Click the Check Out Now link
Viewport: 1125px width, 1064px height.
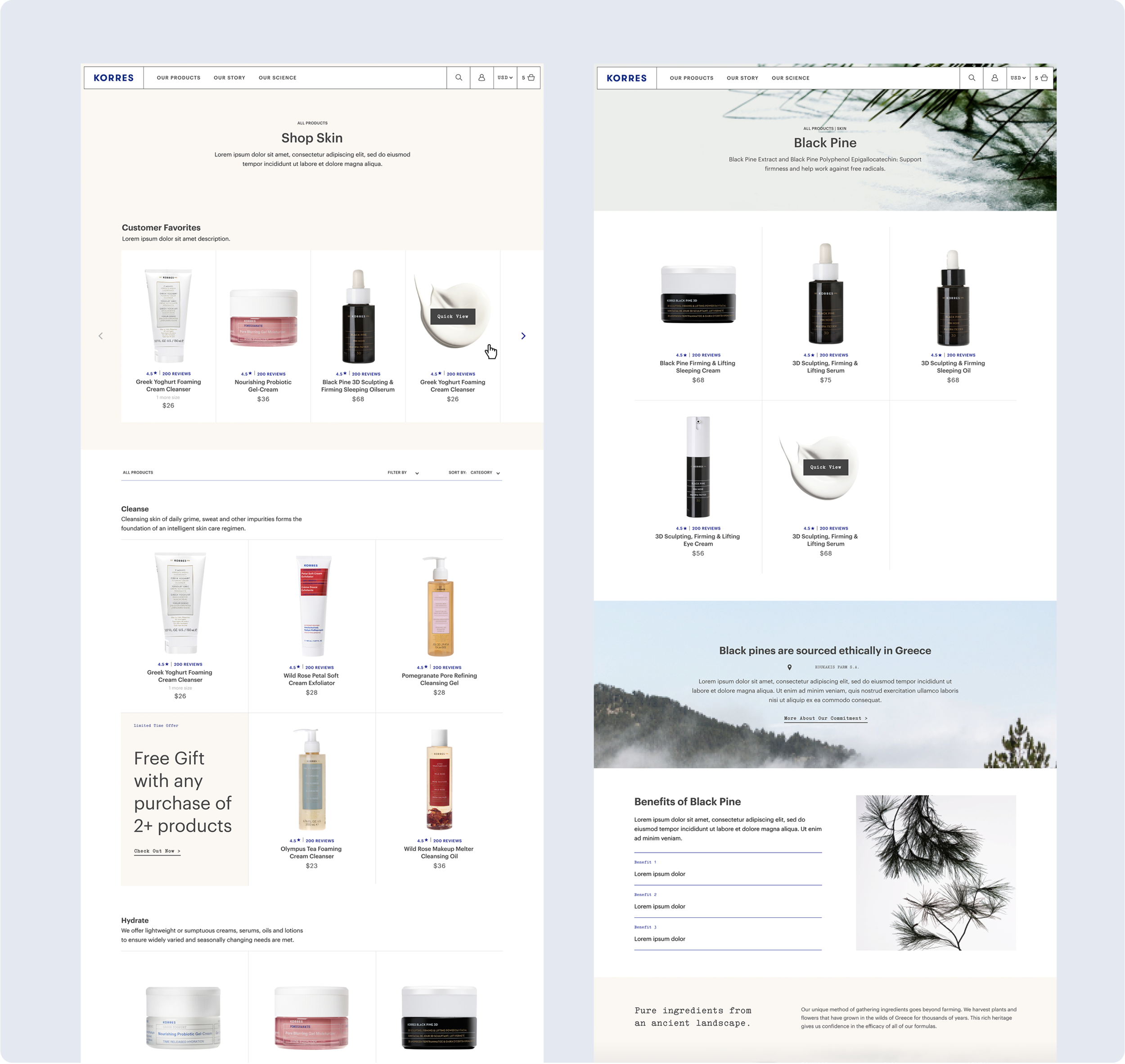[157, 851]
